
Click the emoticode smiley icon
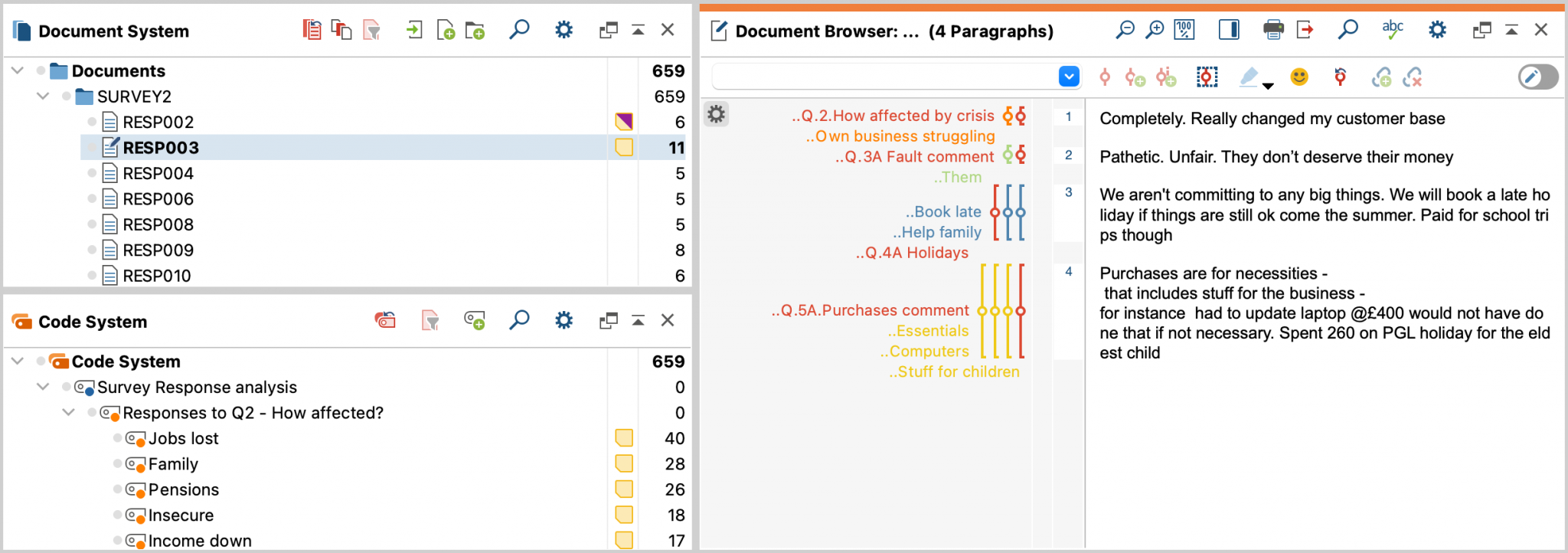(x=1298, y=77)
